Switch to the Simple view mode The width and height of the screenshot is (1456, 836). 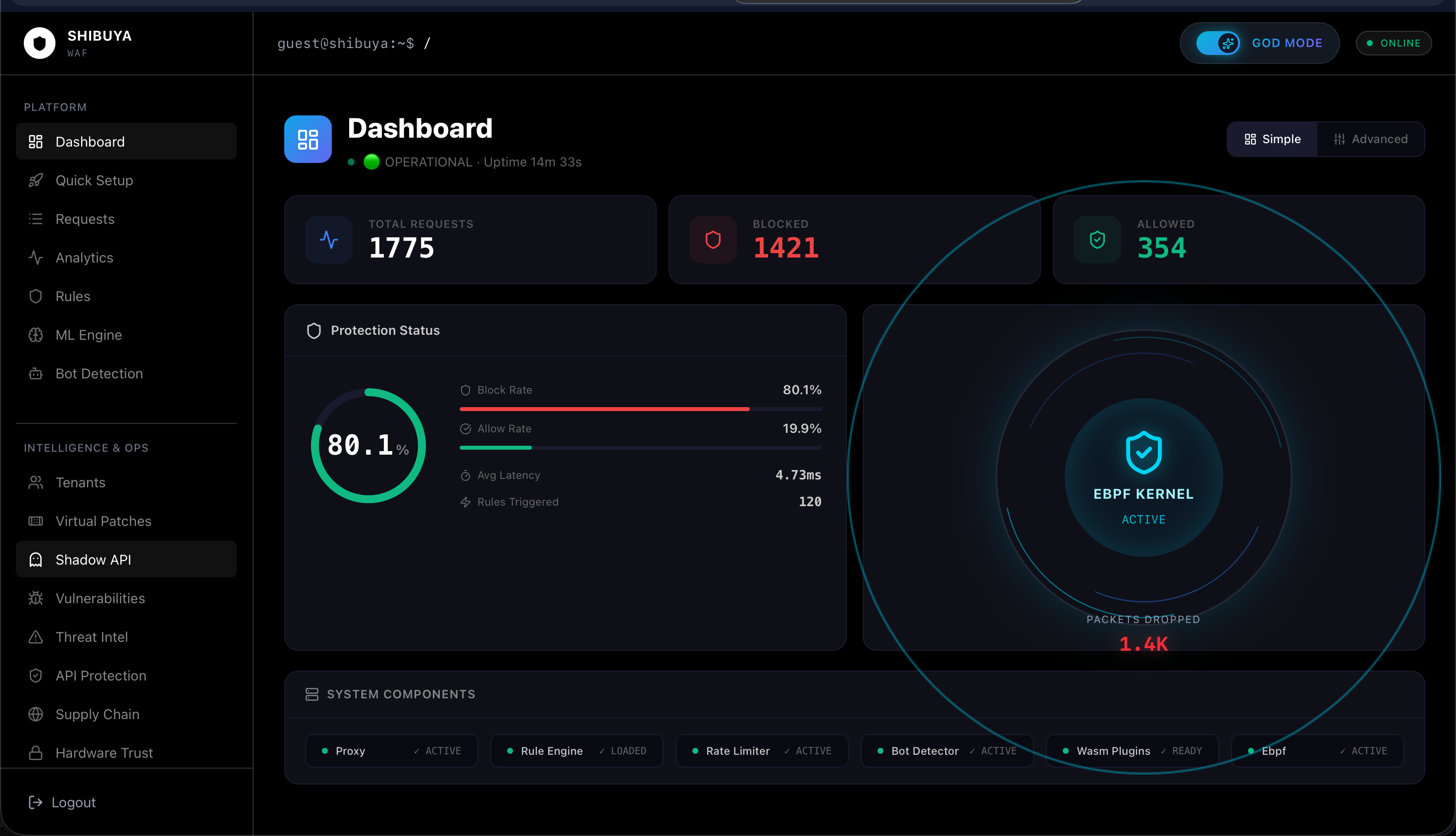tap(1272, 139)
